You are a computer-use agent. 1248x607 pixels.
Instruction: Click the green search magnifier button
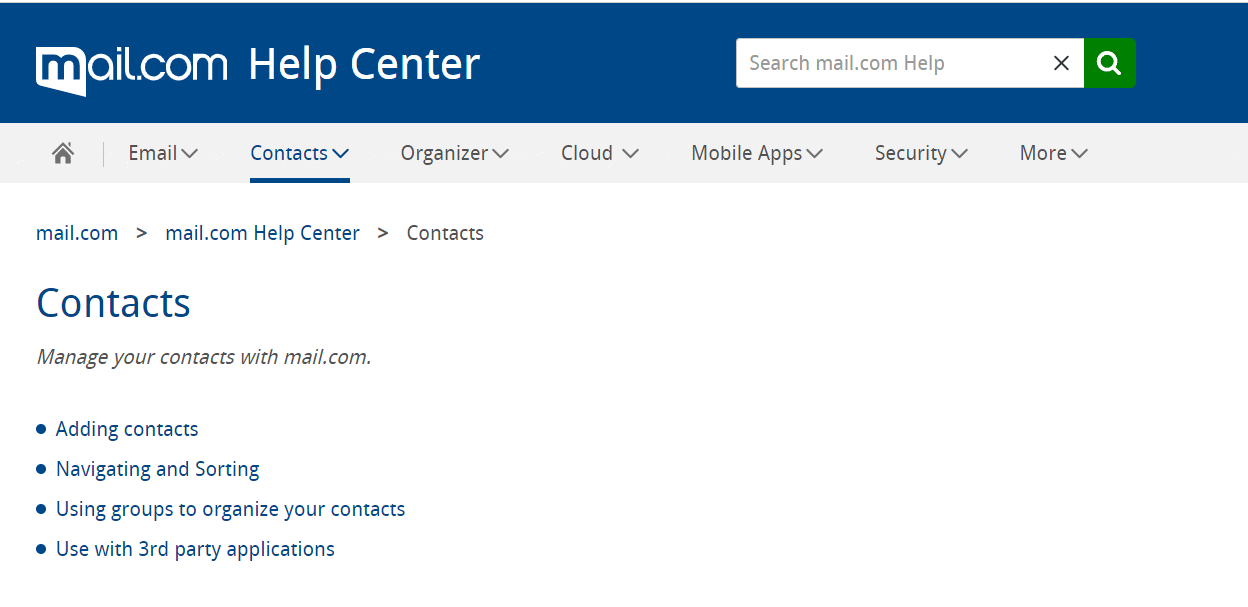point(1109,63)
